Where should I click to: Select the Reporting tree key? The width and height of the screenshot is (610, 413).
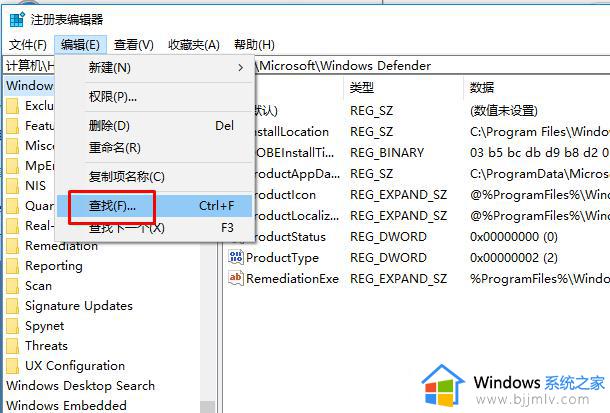tap(54, 266)
